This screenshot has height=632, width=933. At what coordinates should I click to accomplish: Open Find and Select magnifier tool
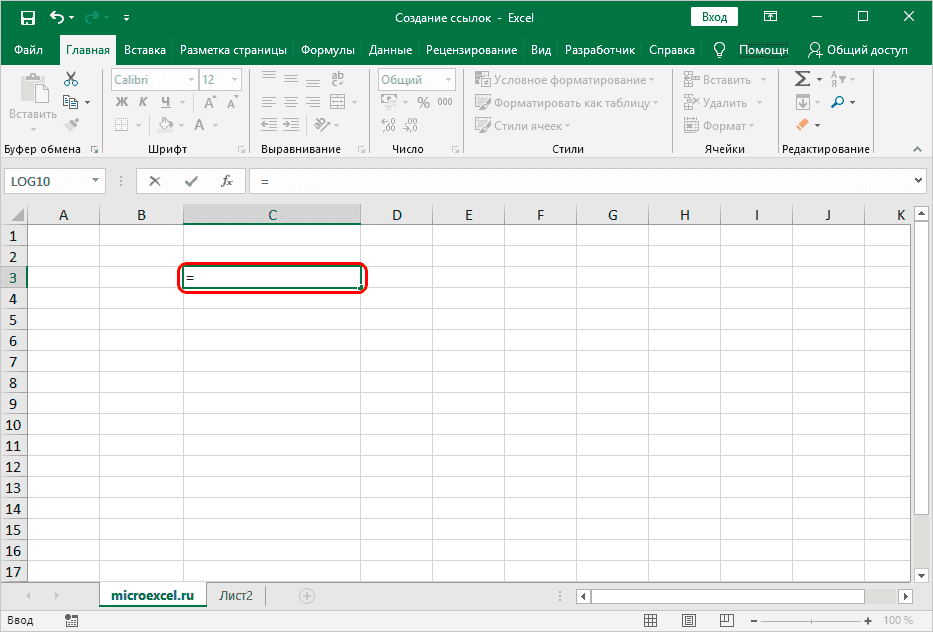837,102
